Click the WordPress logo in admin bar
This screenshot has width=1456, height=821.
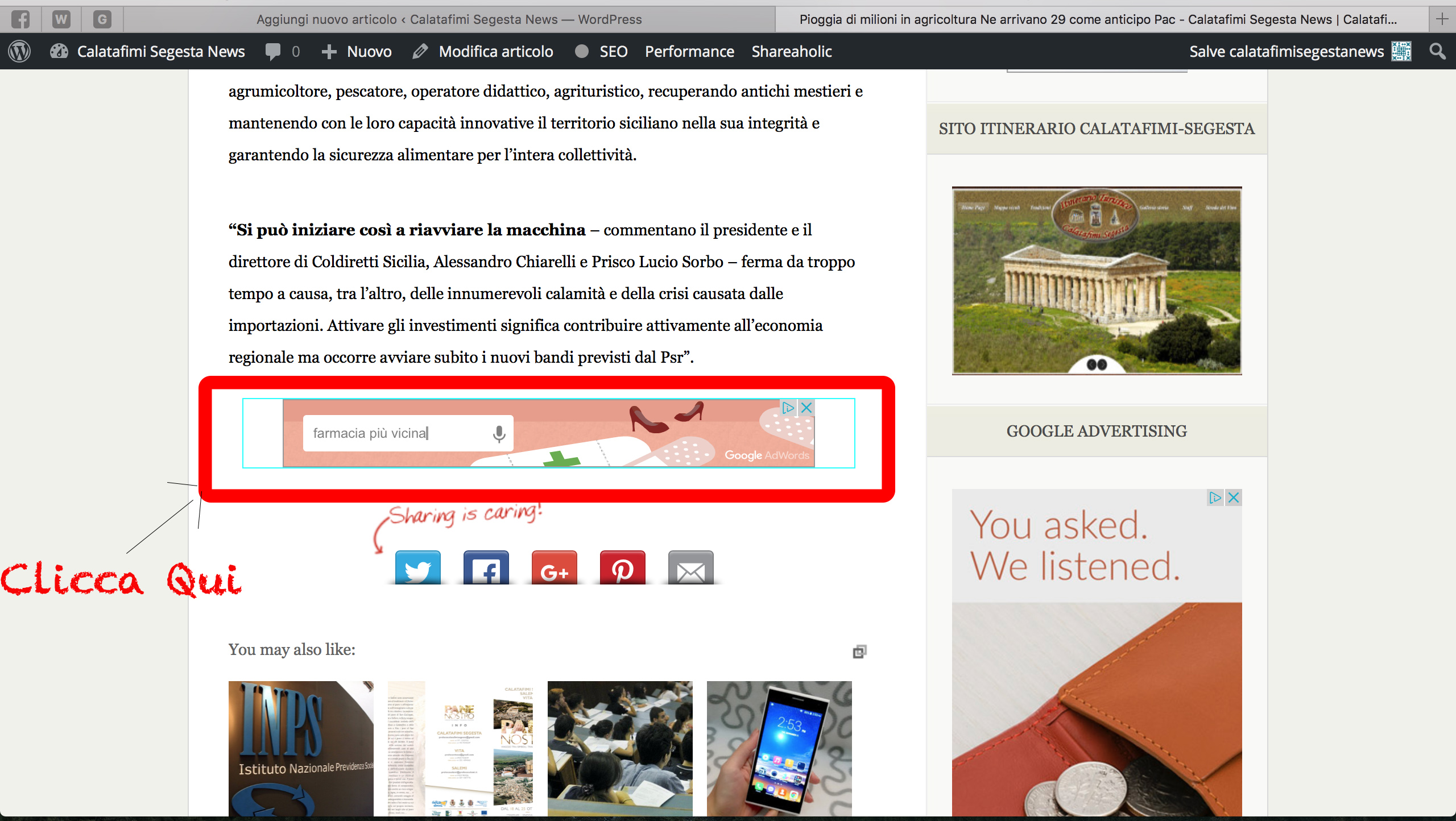click(x=19, y=51)
